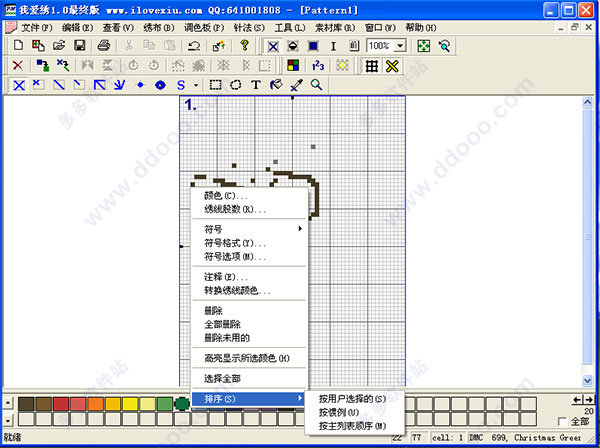Open the 素材库(R) menu
The image size is (600, 448).
coord(335,28)
